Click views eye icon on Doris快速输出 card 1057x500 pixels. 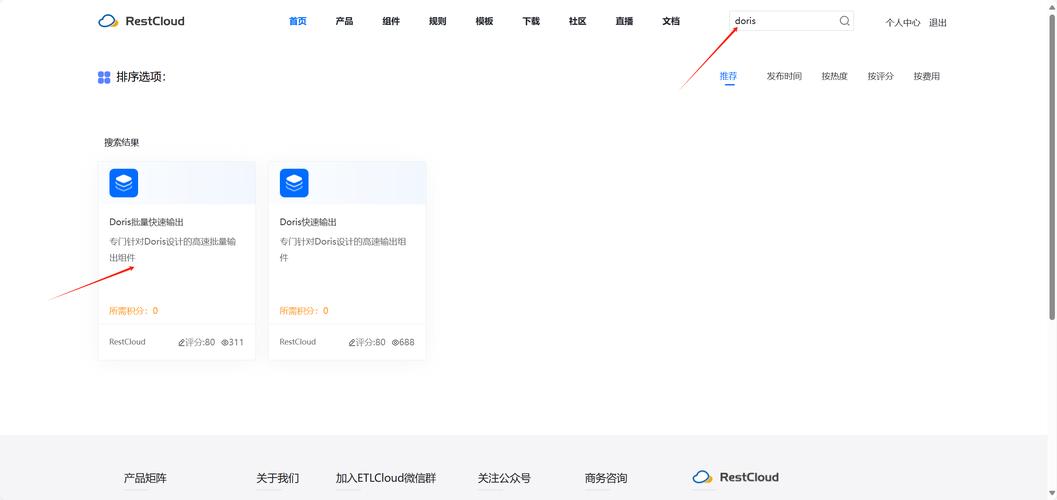(395, 342)
